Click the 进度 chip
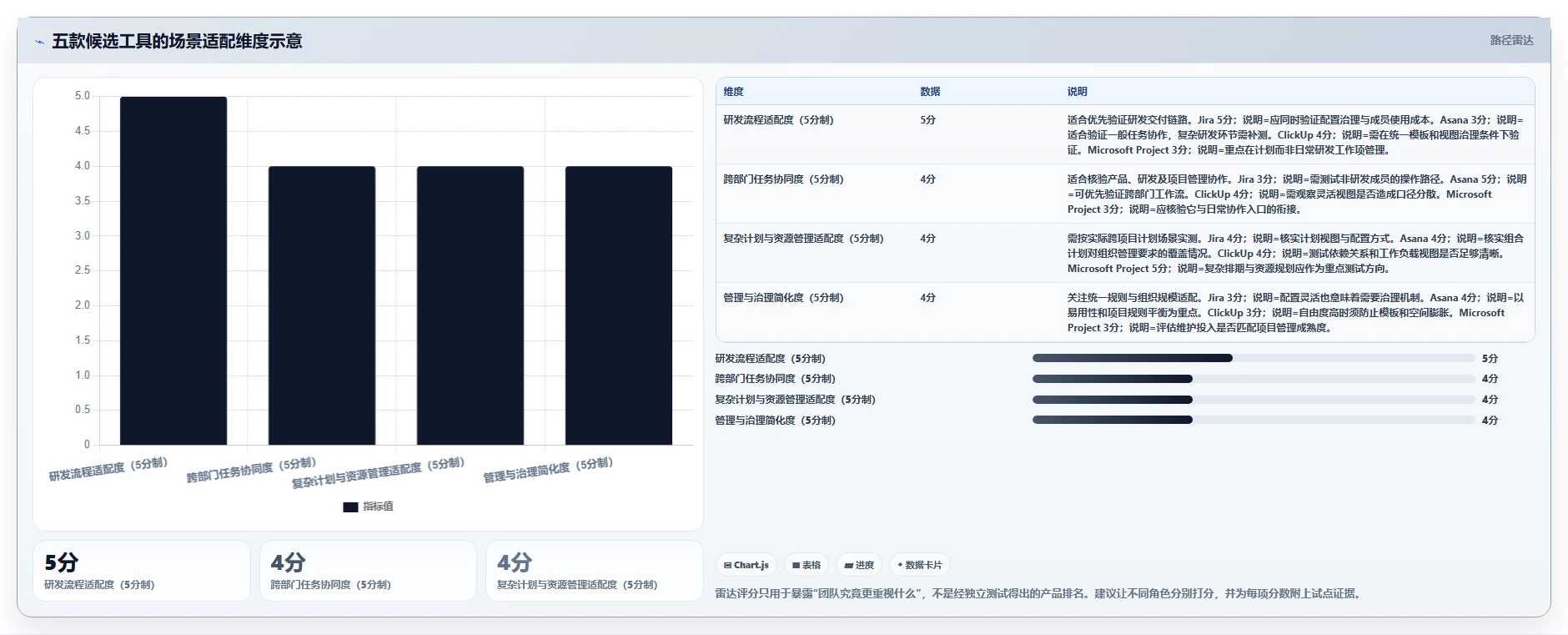Image resolution: width=1568 pixels, height=635 pixels. 859,565
